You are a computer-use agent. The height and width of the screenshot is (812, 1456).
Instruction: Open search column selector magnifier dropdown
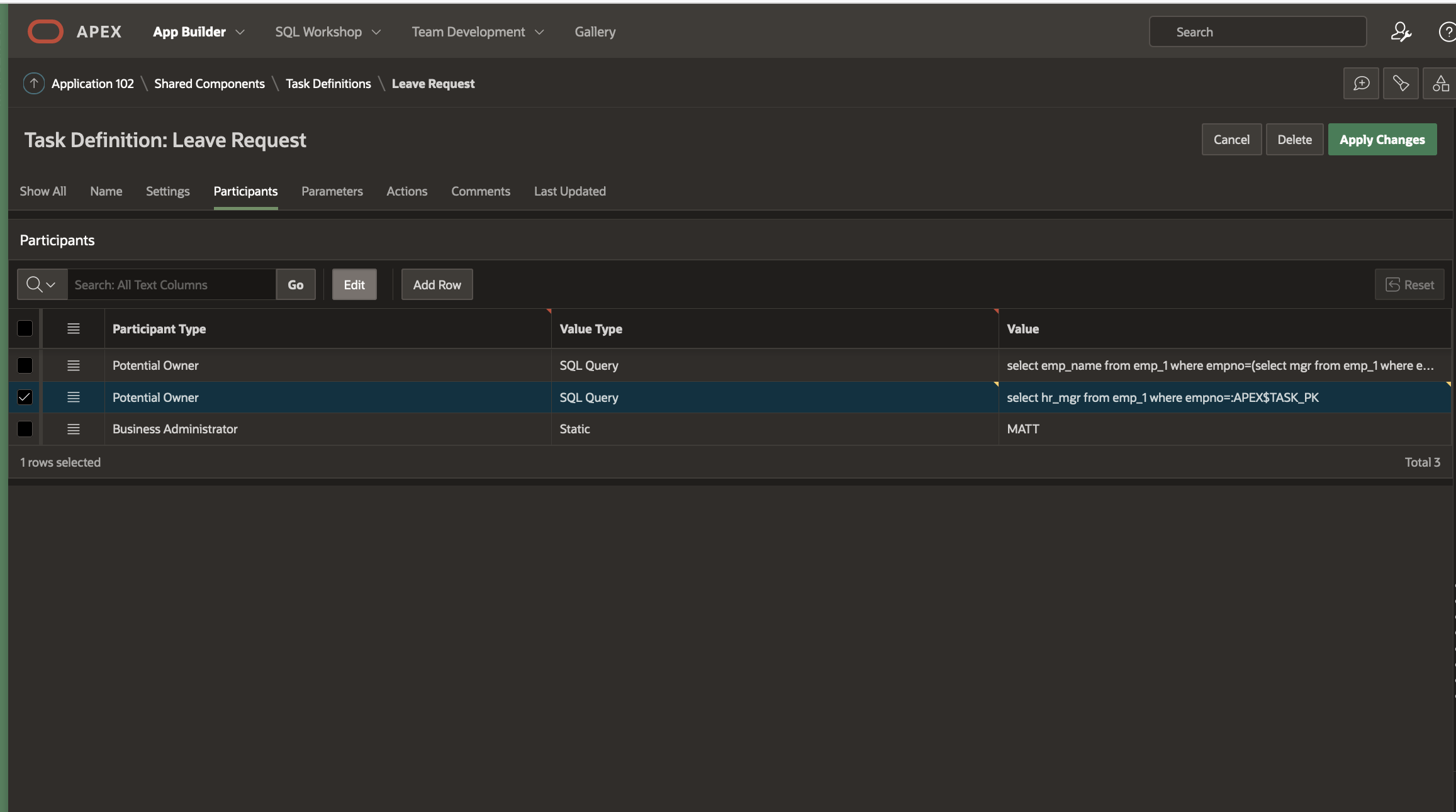(x=42, y=284)
